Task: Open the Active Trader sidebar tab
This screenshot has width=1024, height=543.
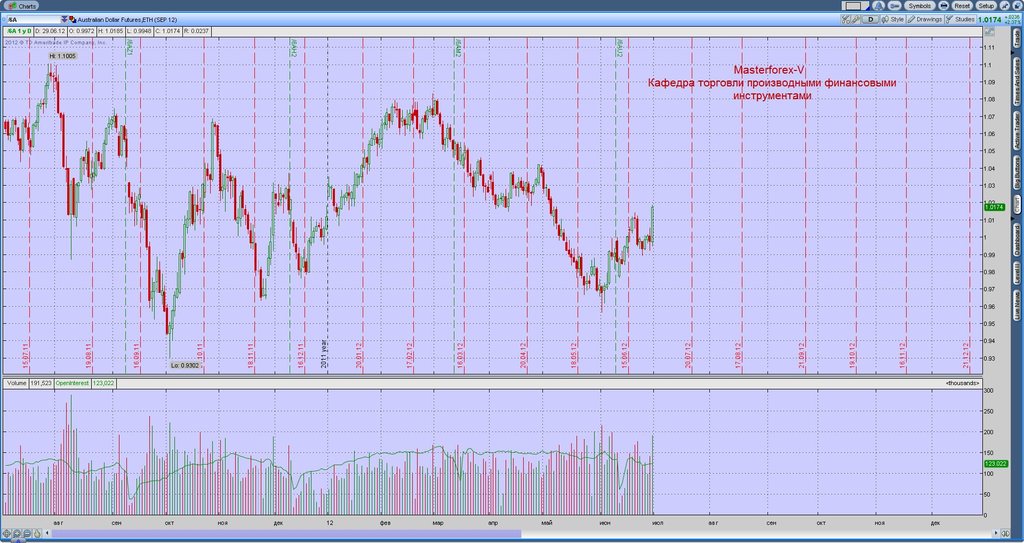Action: (1017, 131)
